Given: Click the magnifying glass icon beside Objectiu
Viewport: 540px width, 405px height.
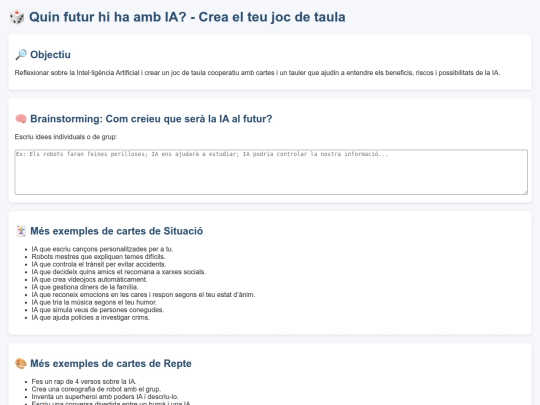Looking at the screenshot, I should pos(21,55).
